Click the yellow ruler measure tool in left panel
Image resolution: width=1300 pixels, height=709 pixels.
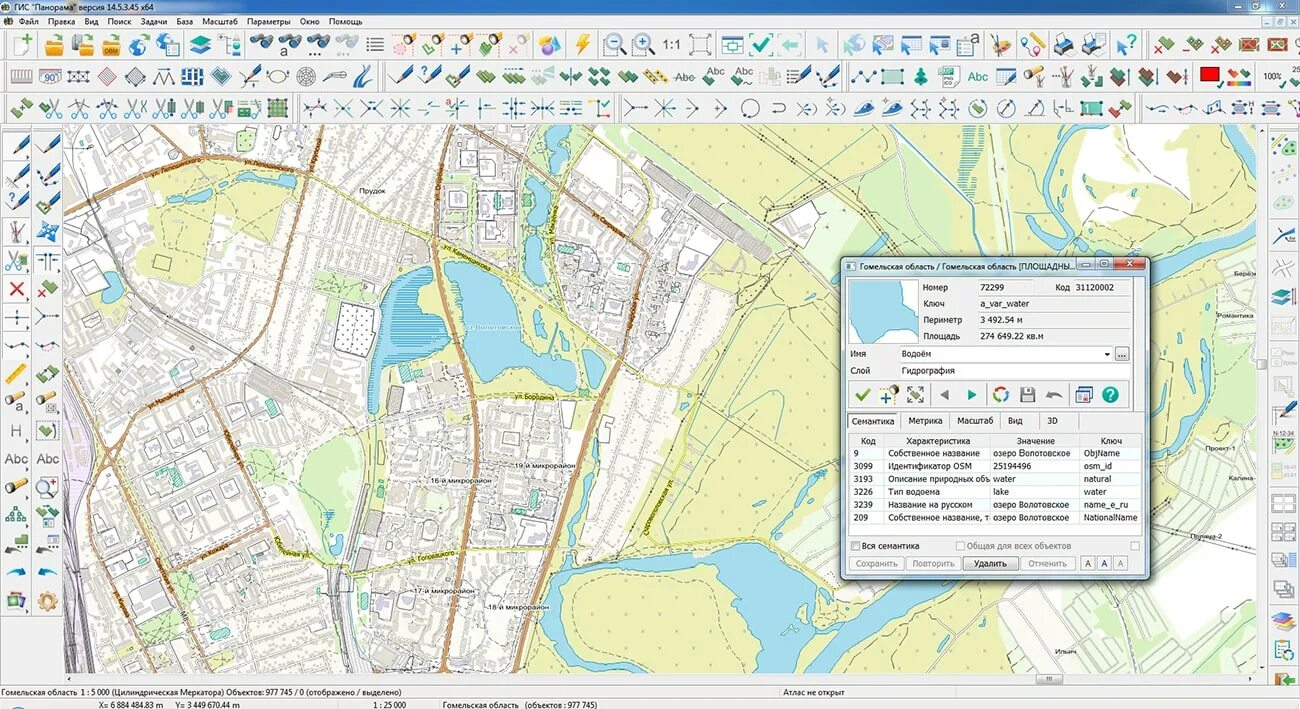(x=16, y=375)
